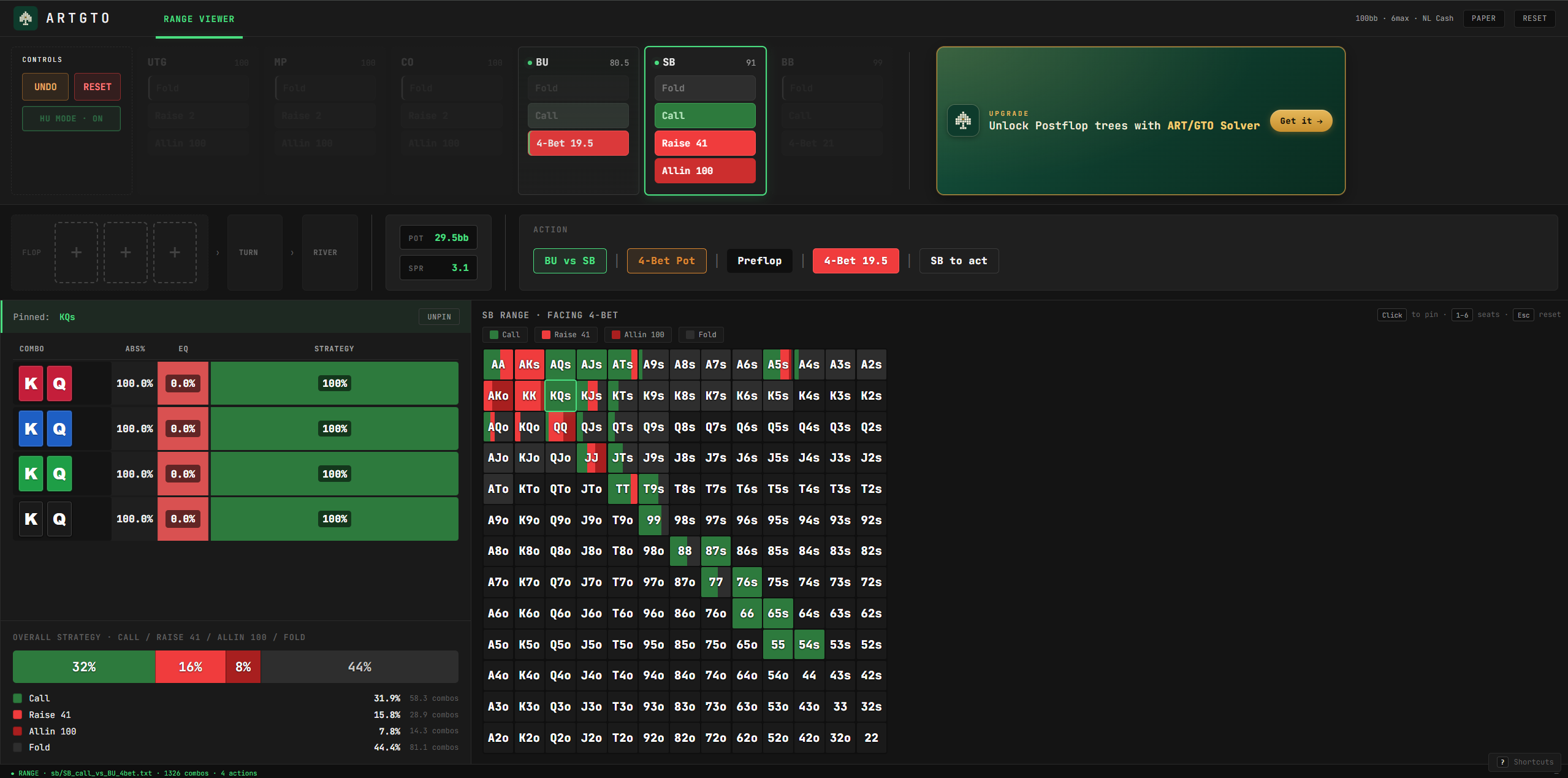Choose SB Allin 100 action
Viewport: 1568px width, 778px height.
(705, 171)
